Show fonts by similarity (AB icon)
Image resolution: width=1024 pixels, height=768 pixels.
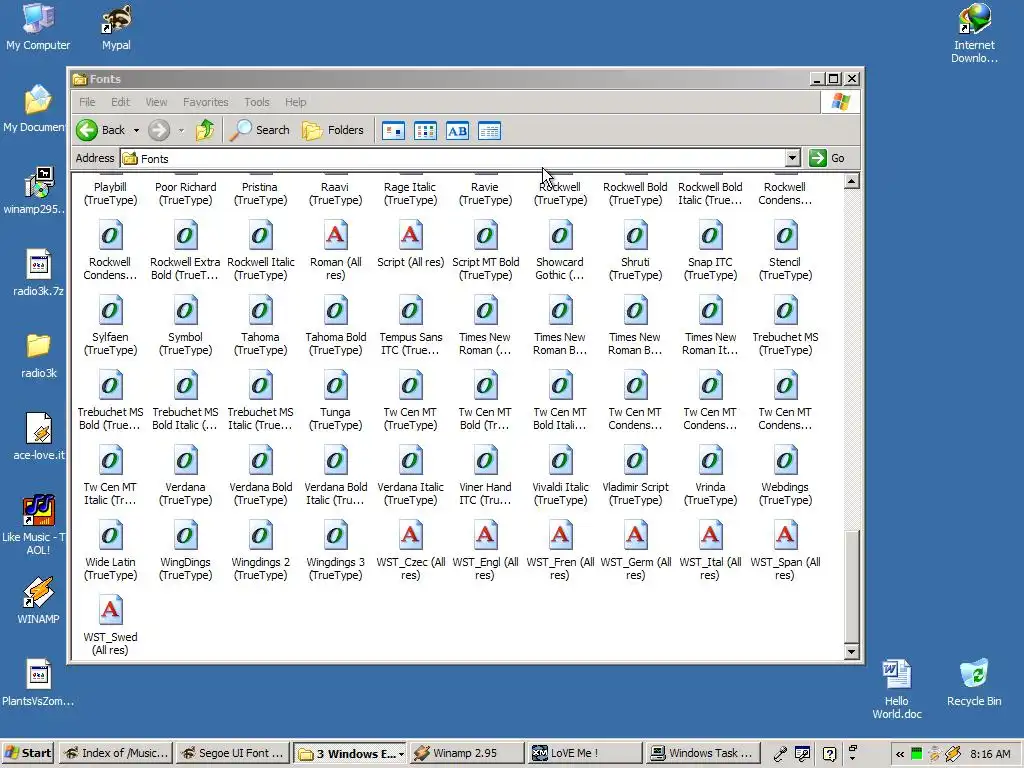pyautogui.click(x=457, y=131)
